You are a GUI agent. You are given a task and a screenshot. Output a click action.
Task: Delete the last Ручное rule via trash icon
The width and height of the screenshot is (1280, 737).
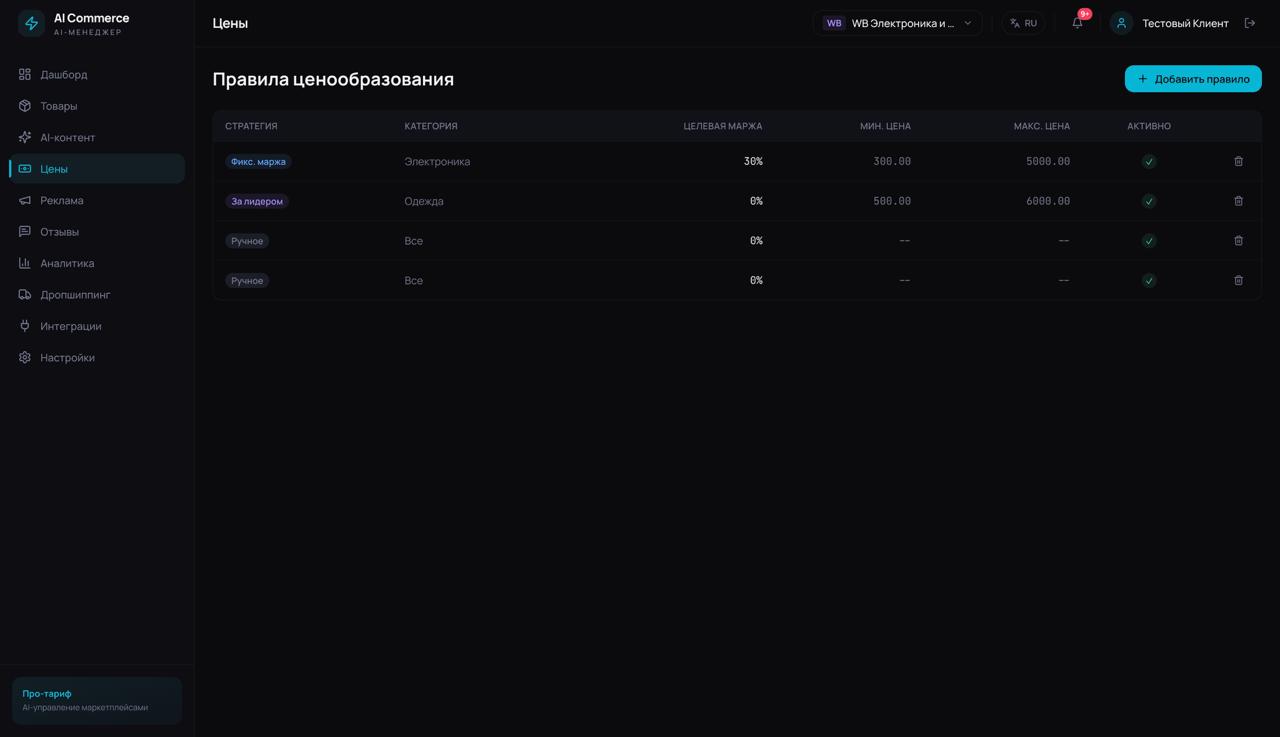pyautogui.click(x=1238, y=281)
